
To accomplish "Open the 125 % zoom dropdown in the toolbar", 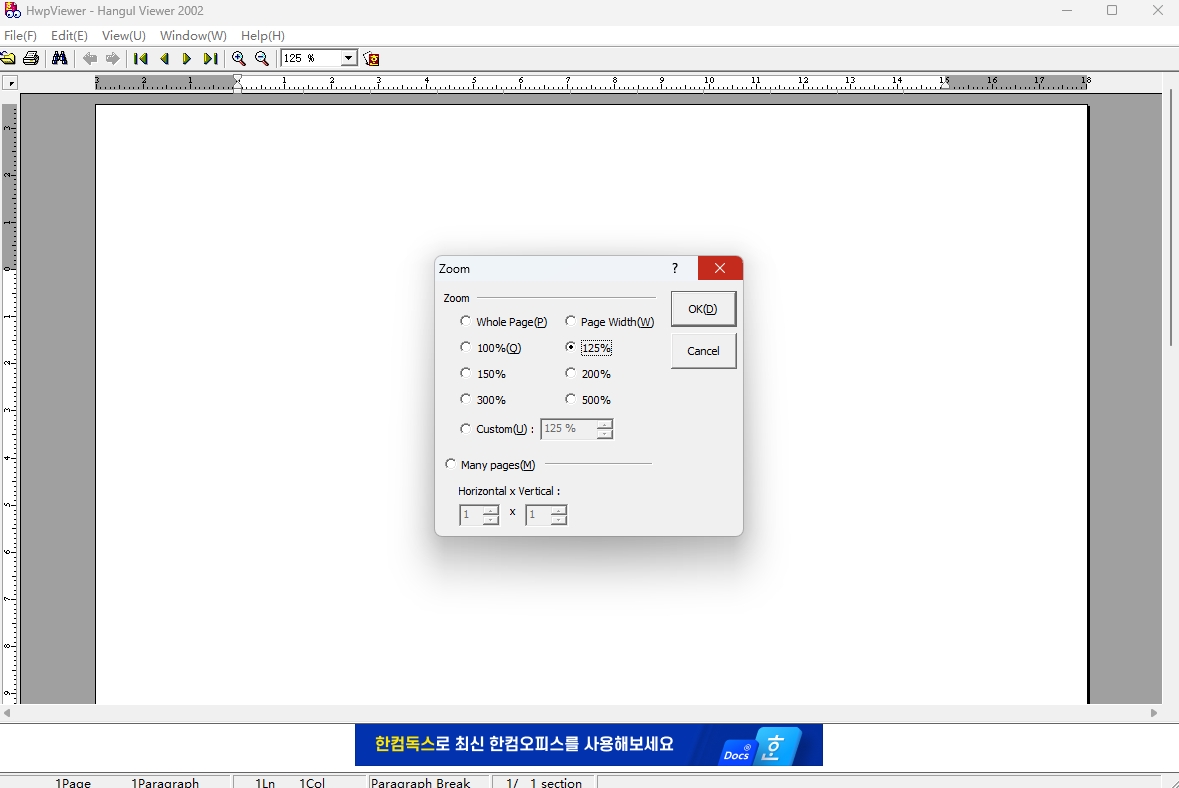I will tap(348, 59).
